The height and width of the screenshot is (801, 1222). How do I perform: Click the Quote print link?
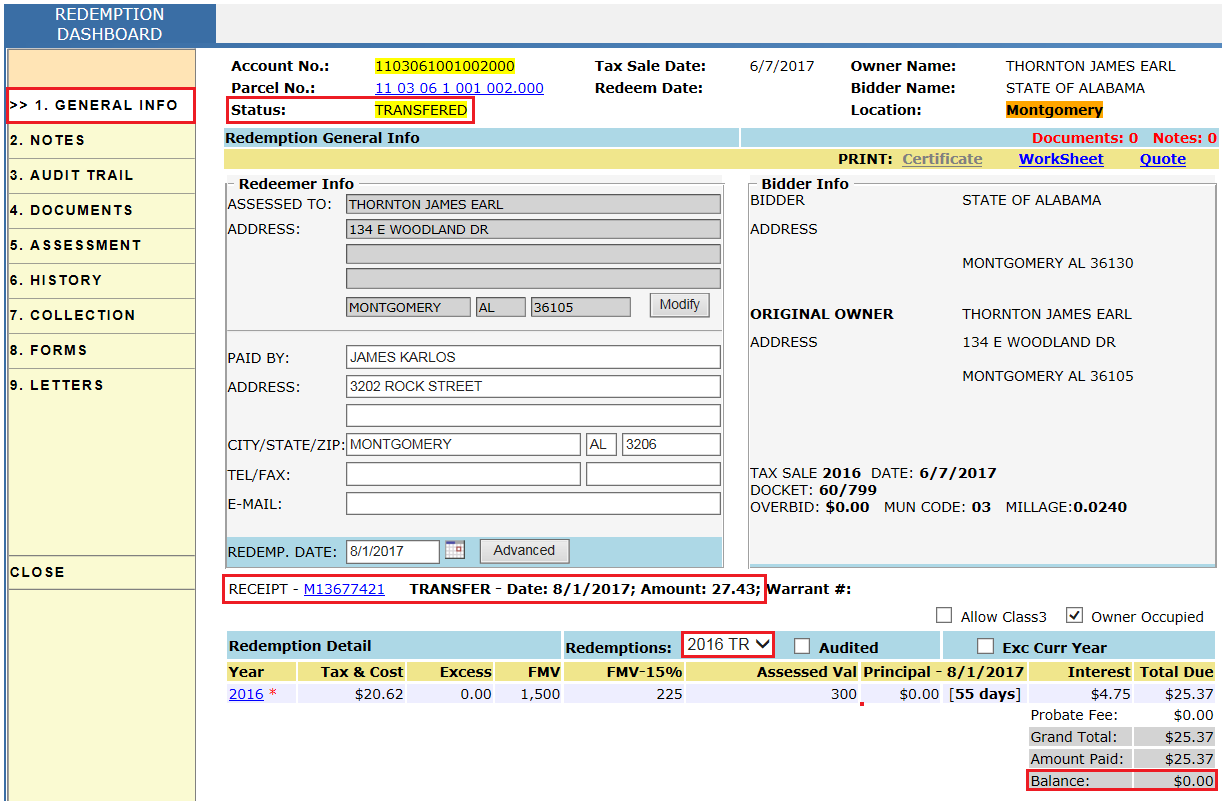(x=1162, y=159)
